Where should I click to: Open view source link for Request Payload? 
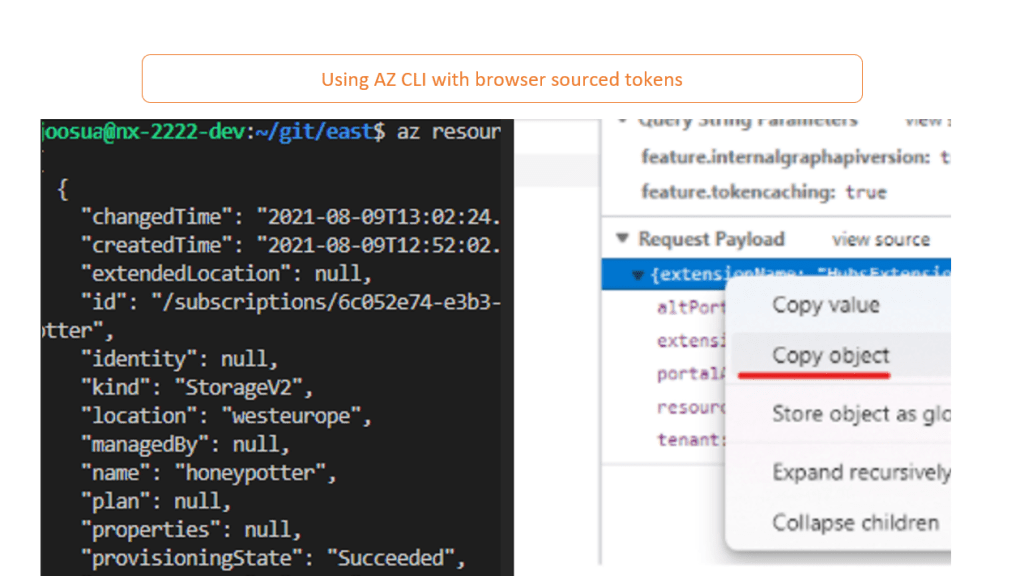click(x=880, y=240)
